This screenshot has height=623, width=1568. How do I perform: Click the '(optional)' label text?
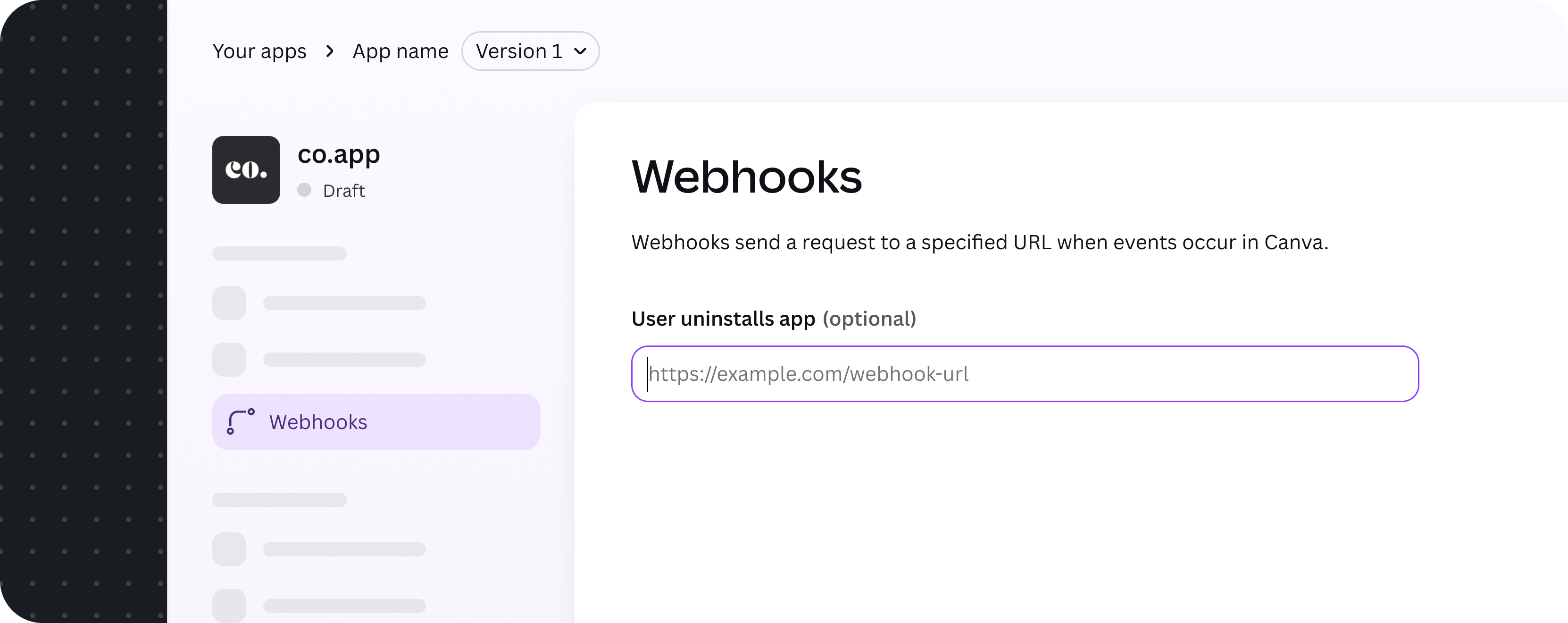pyautogui.click(x=869, y=319)
